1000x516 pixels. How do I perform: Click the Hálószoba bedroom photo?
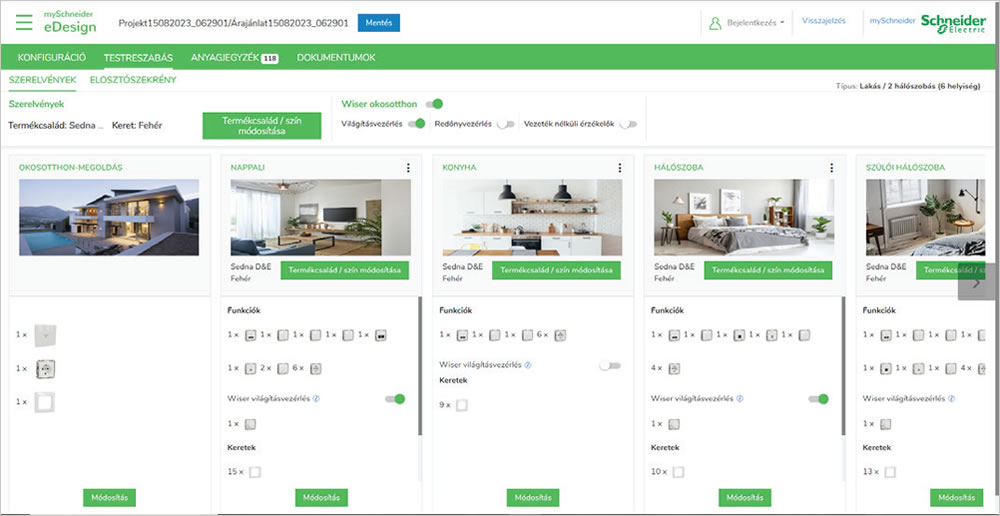click(x=744, y=217)
